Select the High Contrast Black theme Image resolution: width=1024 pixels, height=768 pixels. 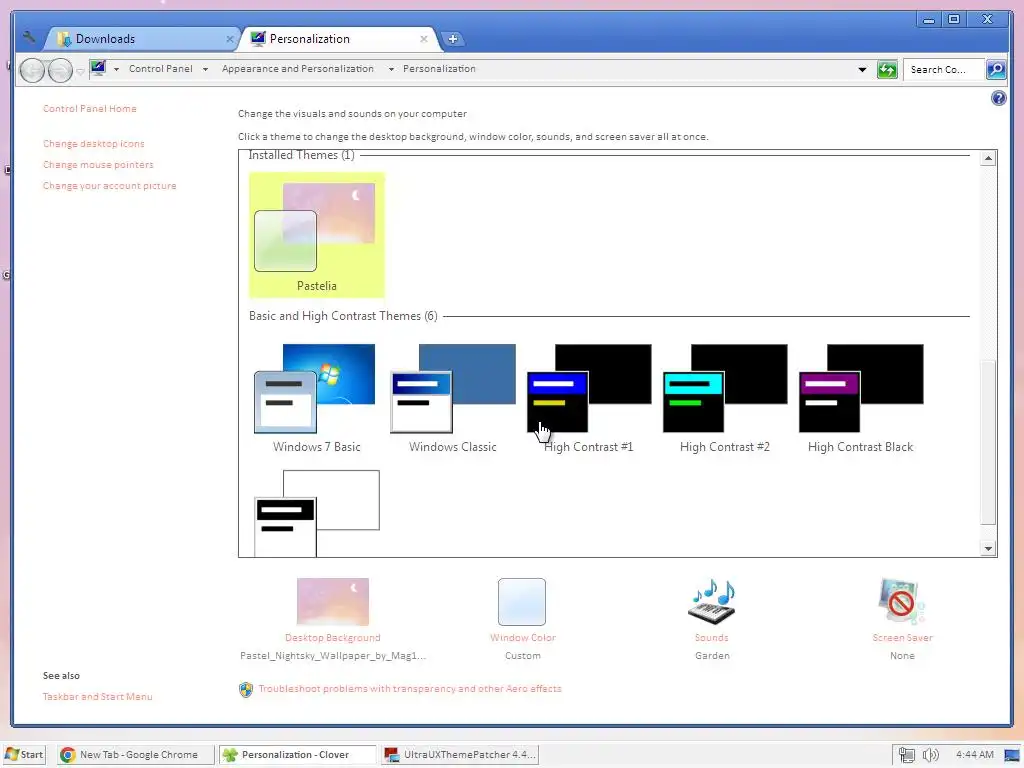860,398
